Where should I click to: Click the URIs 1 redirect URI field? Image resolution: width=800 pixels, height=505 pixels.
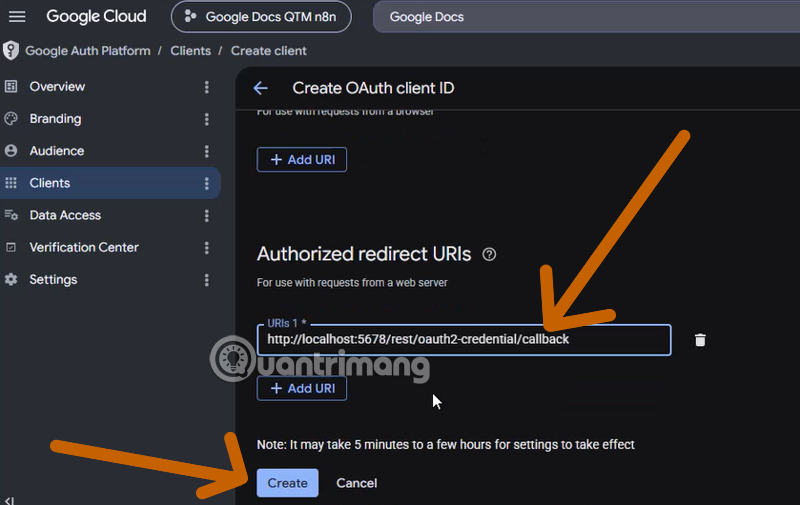tap(464, 340)
